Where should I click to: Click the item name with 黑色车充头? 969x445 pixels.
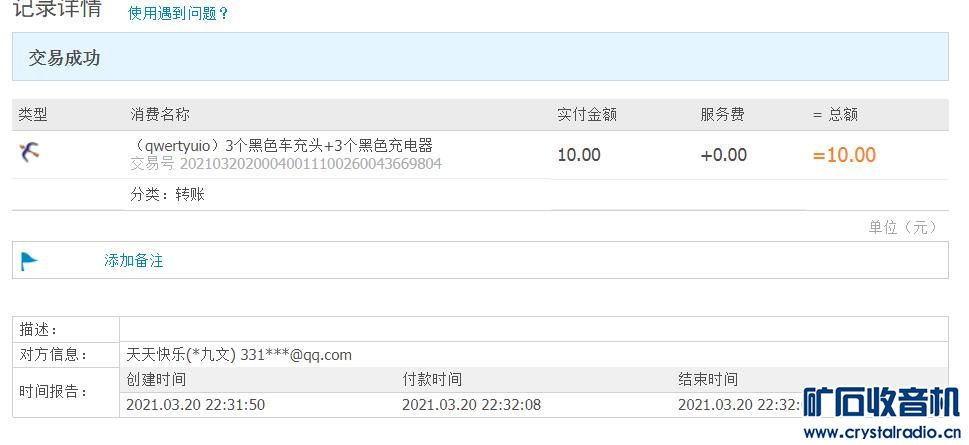coord(282,145)
